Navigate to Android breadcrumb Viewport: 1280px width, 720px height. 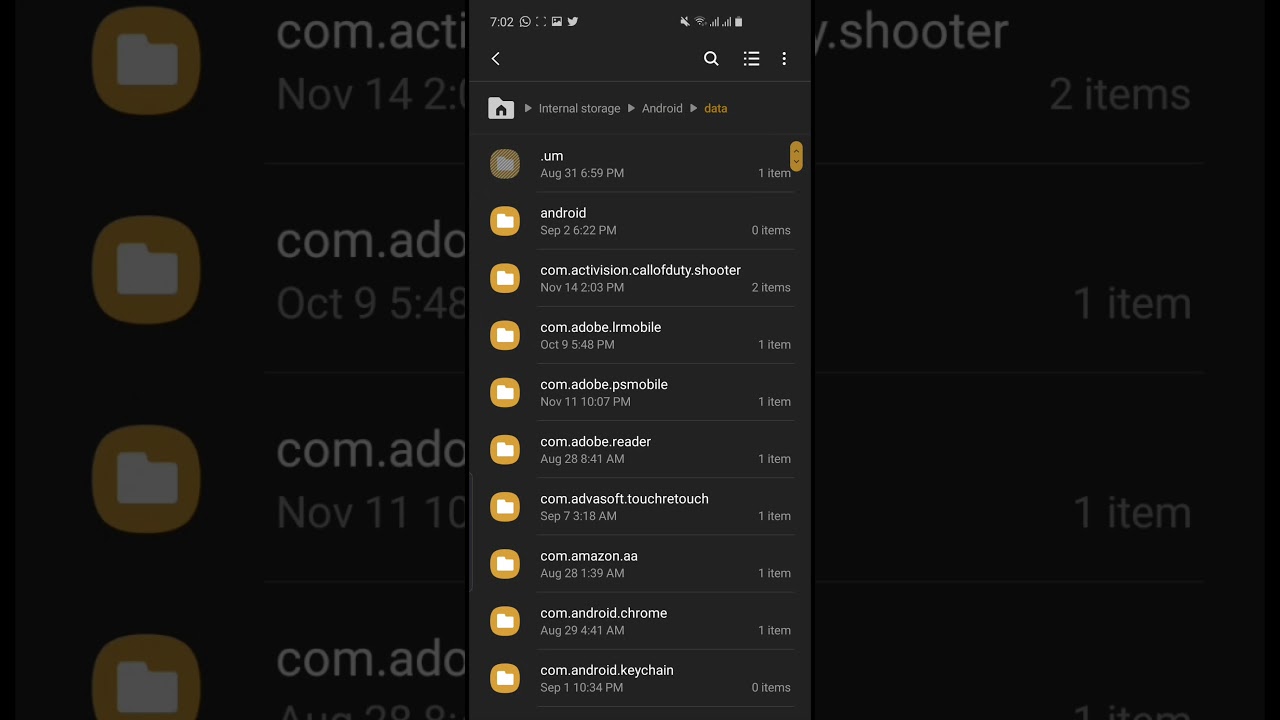[662, 108]
